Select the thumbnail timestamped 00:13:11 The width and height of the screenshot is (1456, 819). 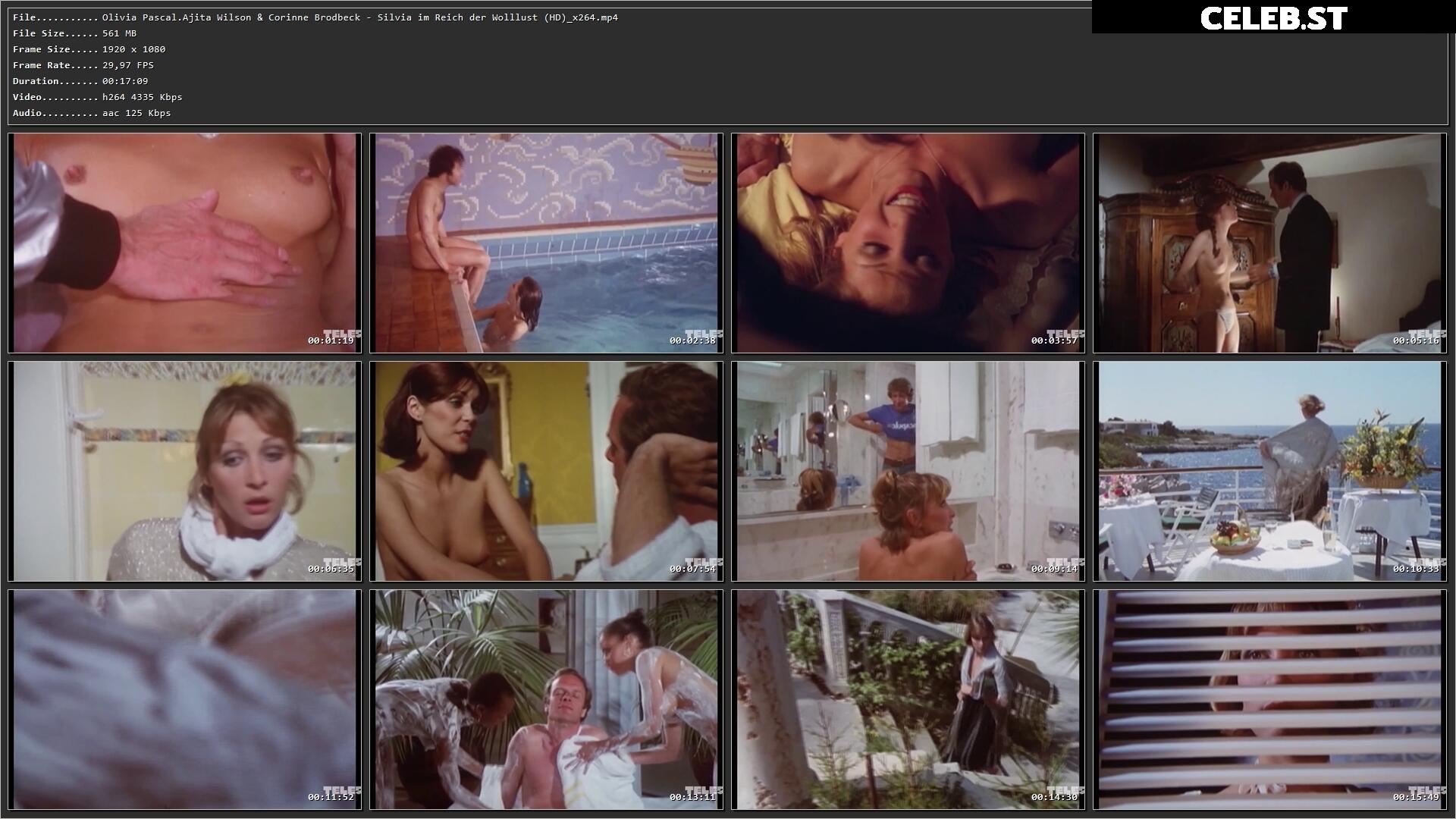546,700
